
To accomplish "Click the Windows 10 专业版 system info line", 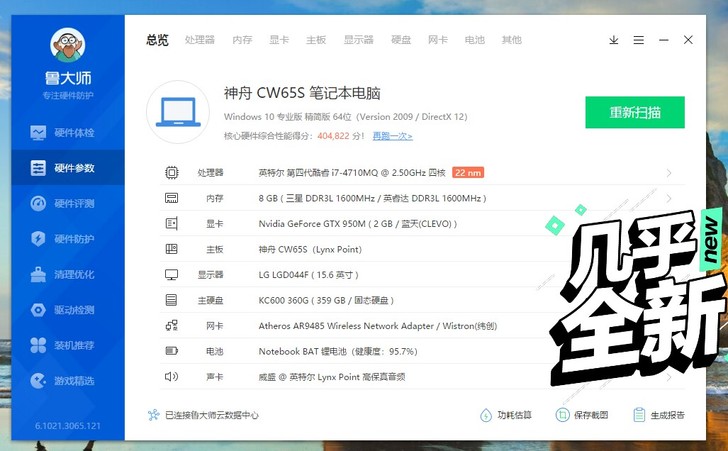I will [x=345, y=117].
